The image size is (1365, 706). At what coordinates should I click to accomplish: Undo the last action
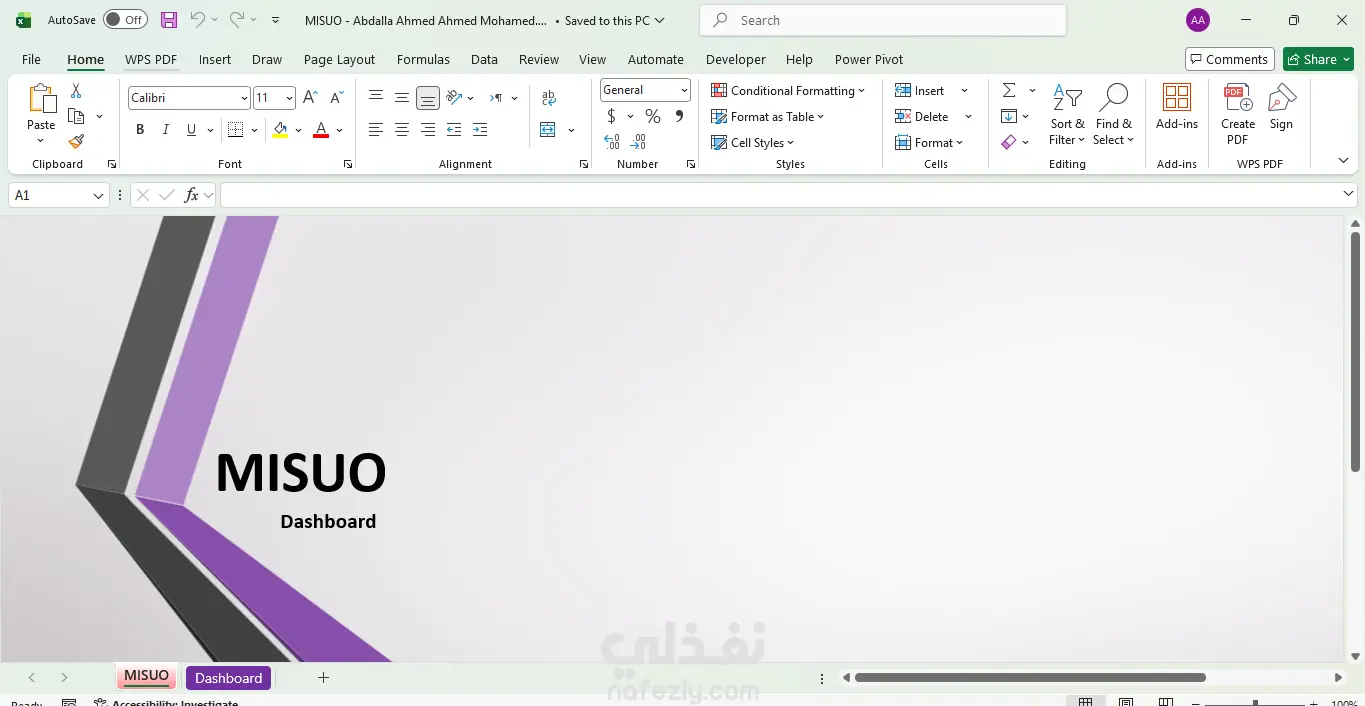pos(197,20)
